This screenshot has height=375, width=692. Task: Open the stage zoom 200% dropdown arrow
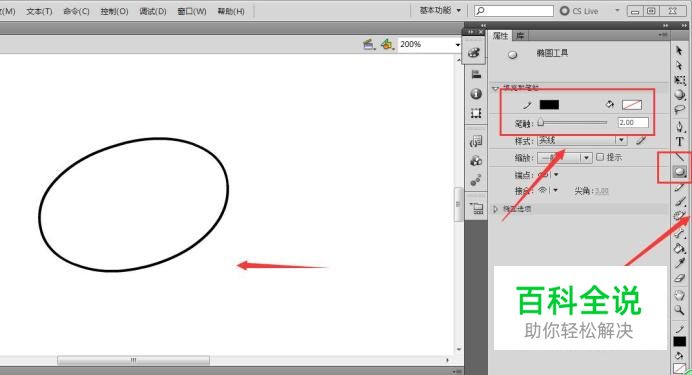(x=458, y=45)
